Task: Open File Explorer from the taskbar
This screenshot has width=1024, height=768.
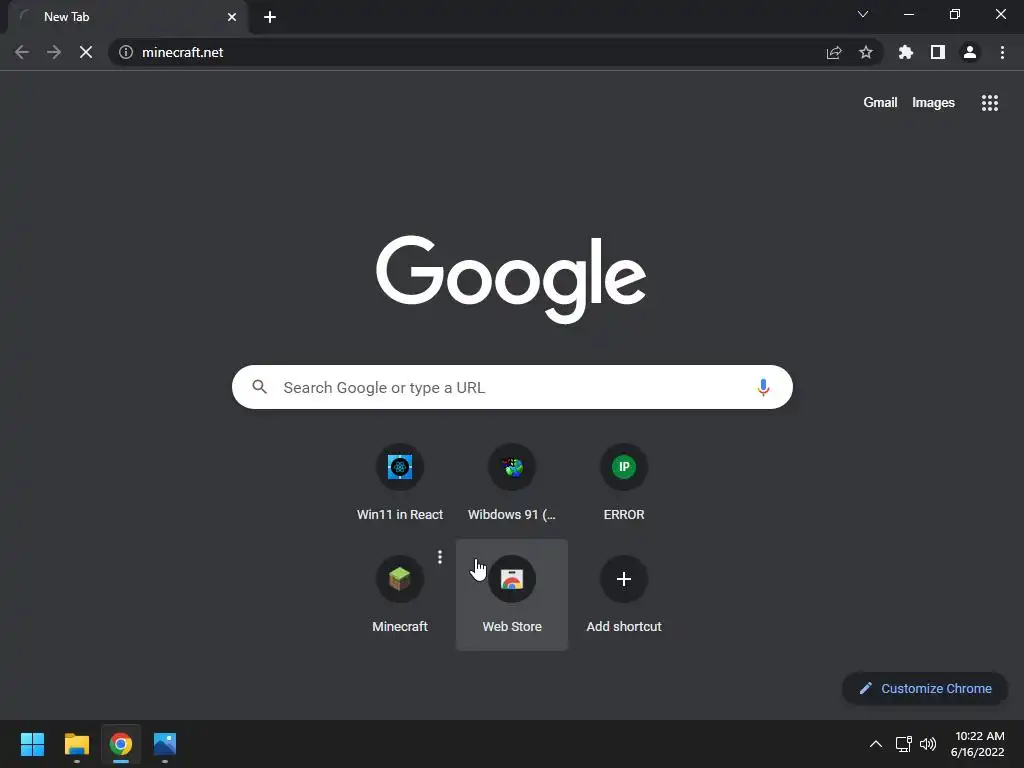Action: [76, 744]
